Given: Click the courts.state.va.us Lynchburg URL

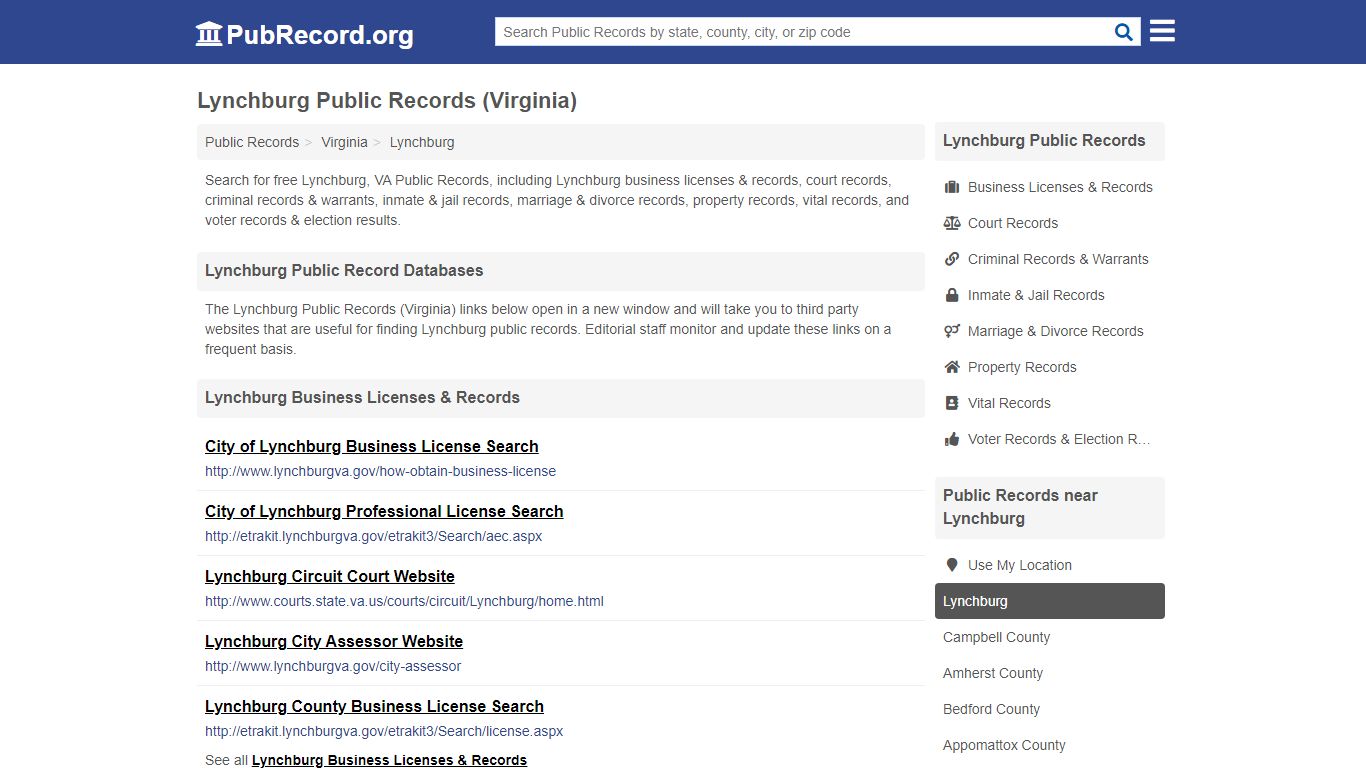Looking at the screenshot, I should point(404,601).
